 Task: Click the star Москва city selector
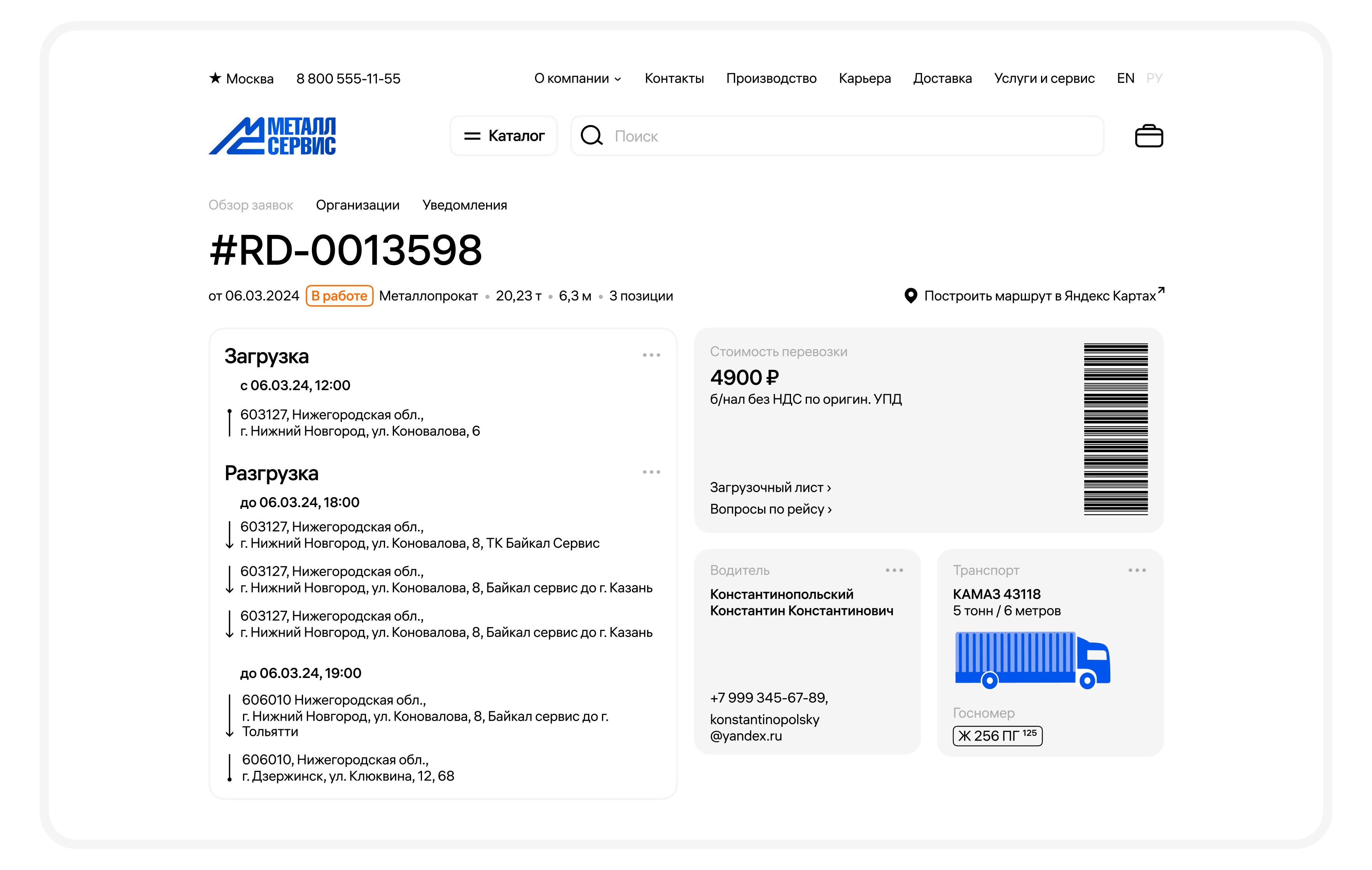point(241,79)
